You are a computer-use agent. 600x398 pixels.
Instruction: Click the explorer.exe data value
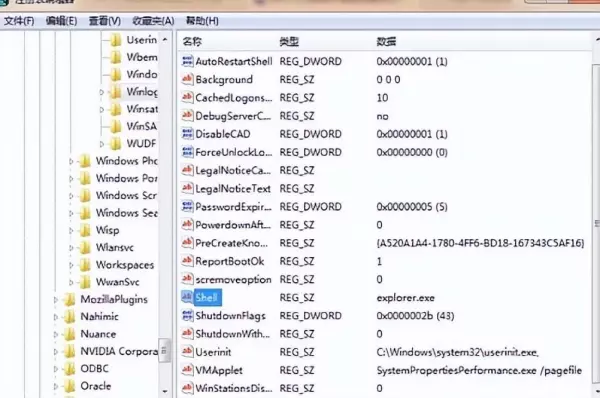pos(405,298)
